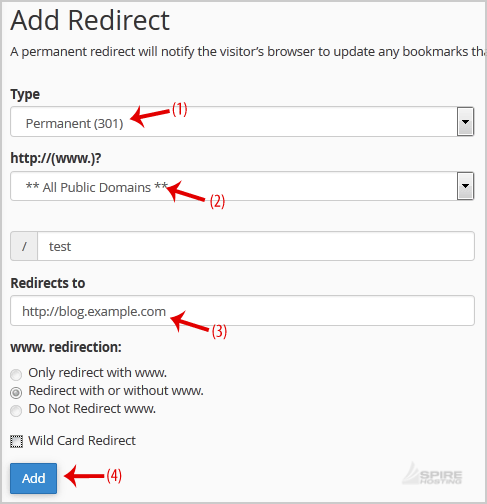Choose Redirect with or without www. option

(x=16, y=392)
